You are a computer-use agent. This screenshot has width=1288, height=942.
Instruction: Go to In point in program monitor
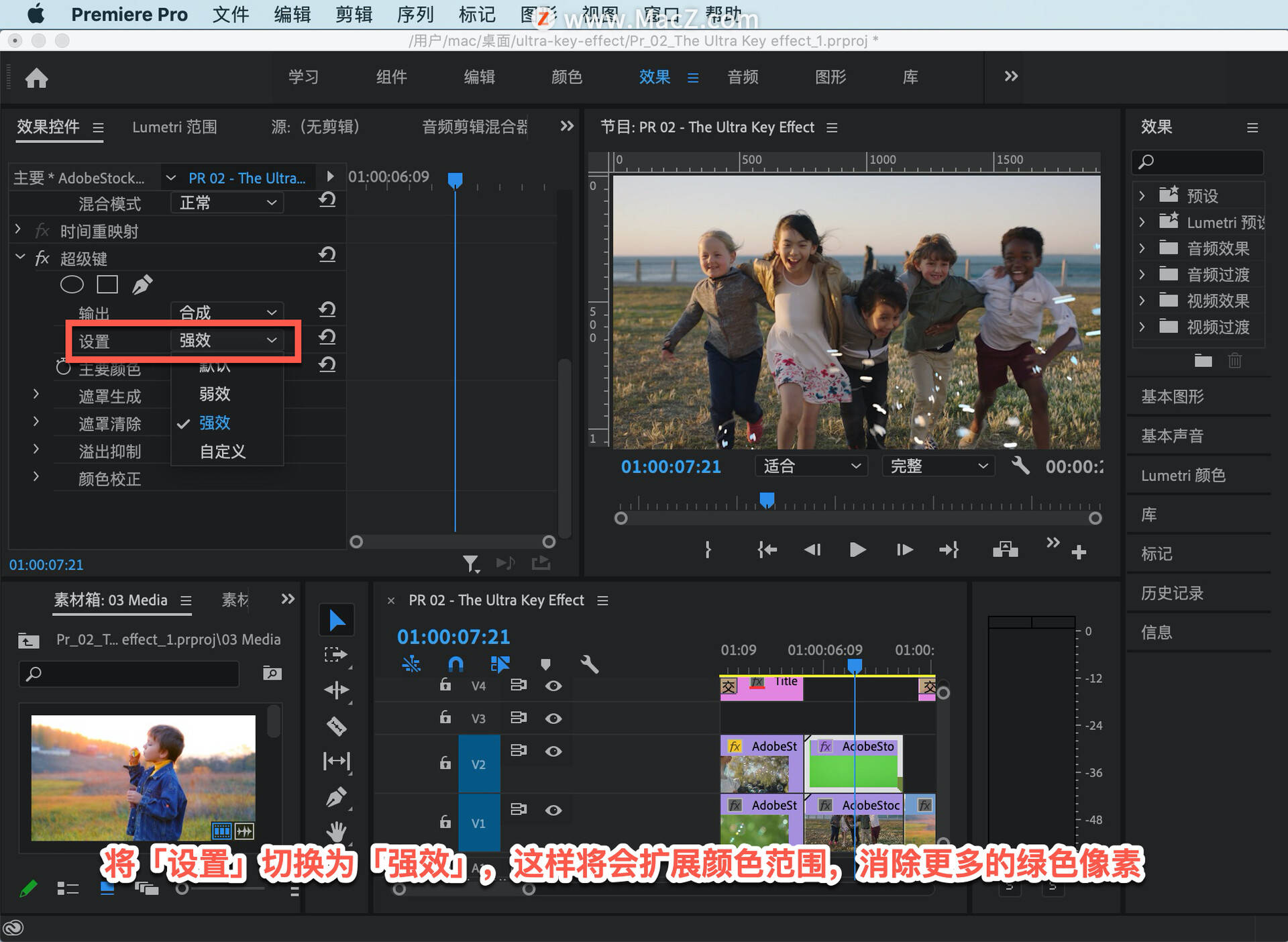767,550
